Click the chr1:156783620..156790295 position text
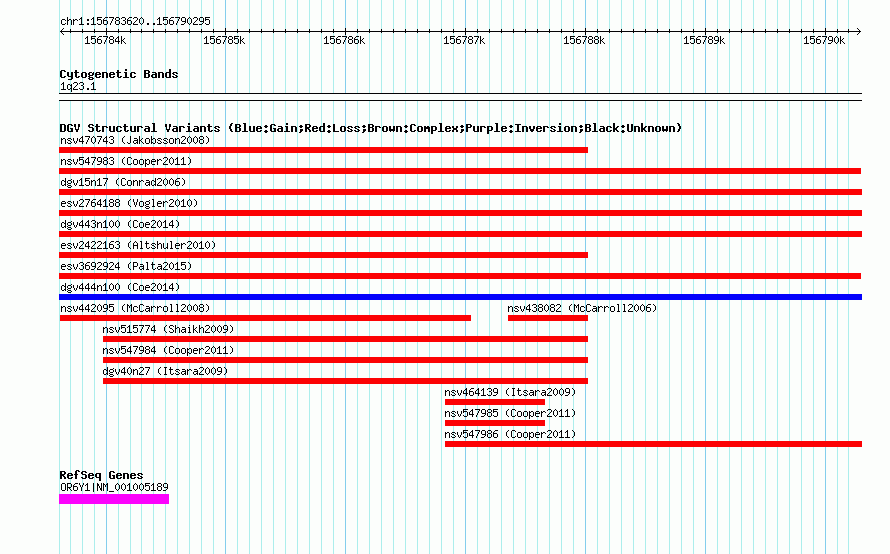Image resolution: width=890 pixels, height=554 pixels. click(135, 21)
